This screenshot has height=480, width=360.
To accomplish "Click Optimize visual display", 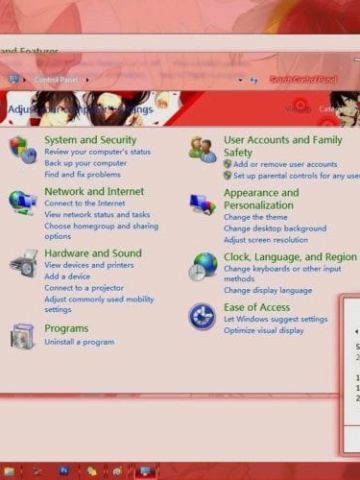I will coord(264,331).
